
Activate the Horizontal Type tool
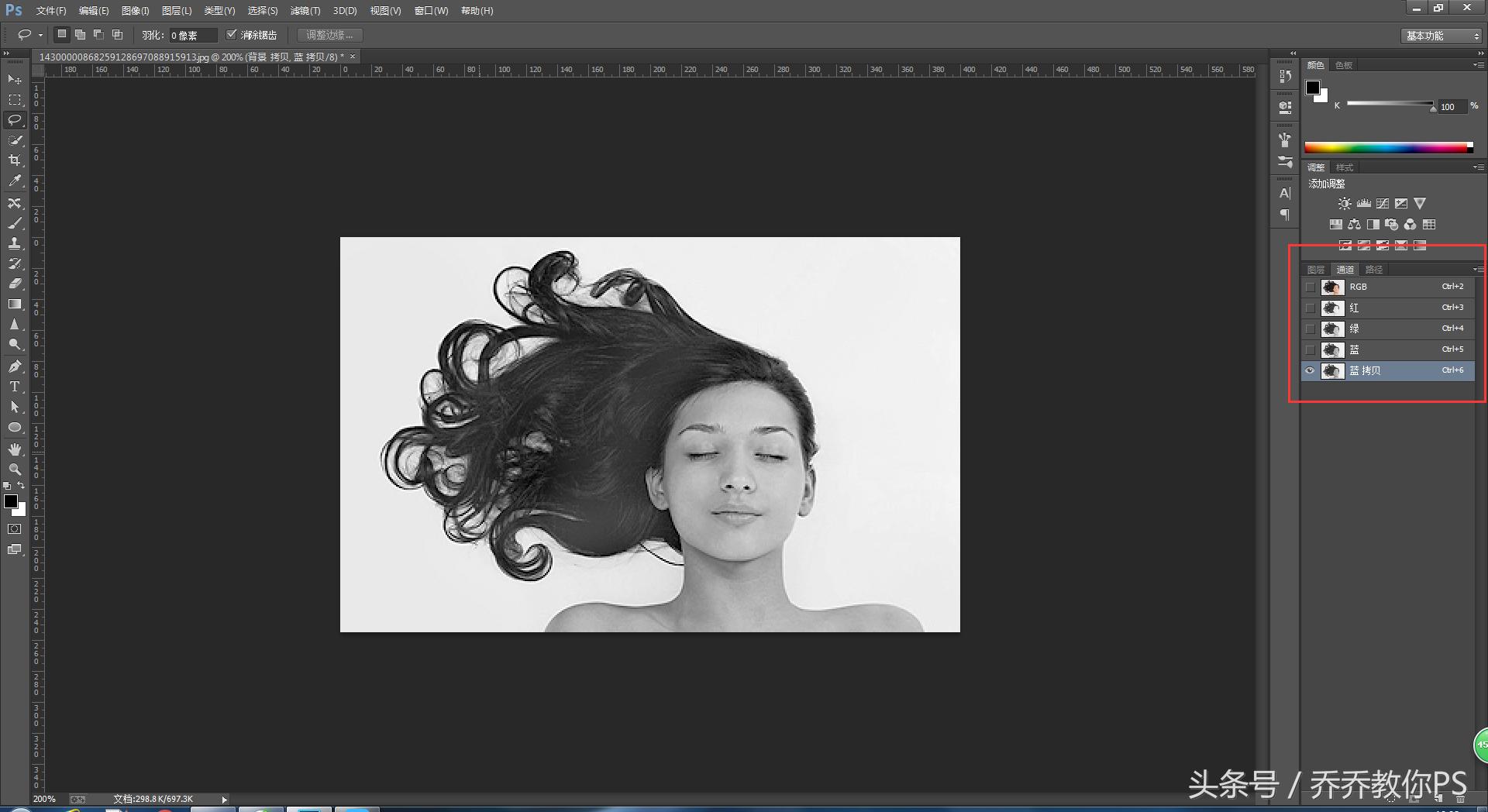(x=15, y=387)
